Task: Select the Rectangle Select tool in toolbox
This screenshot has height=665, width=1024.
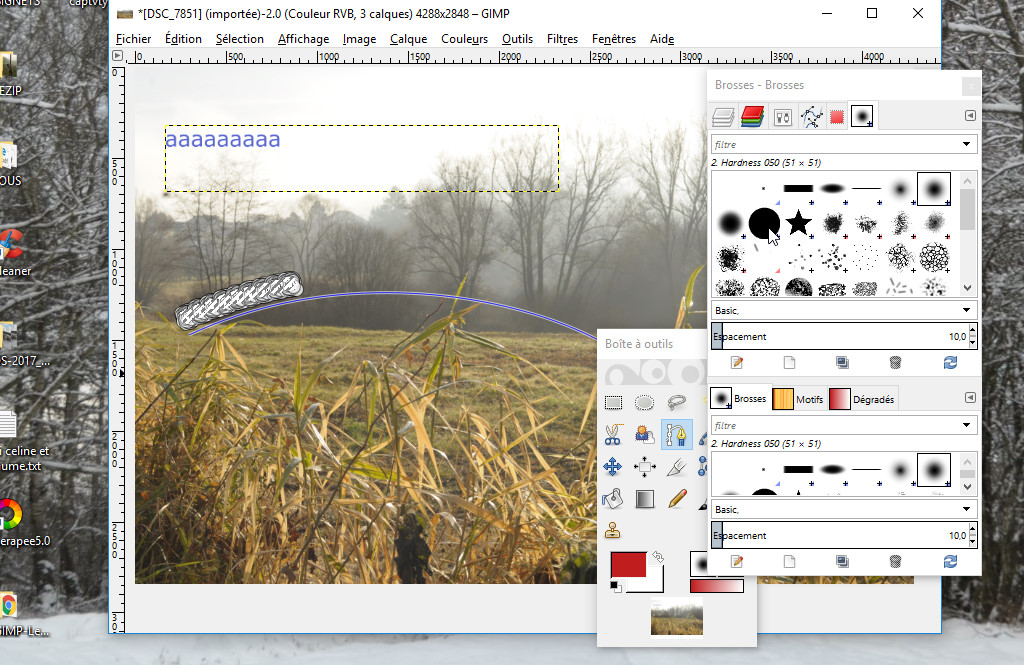Action: pos(613,402)
